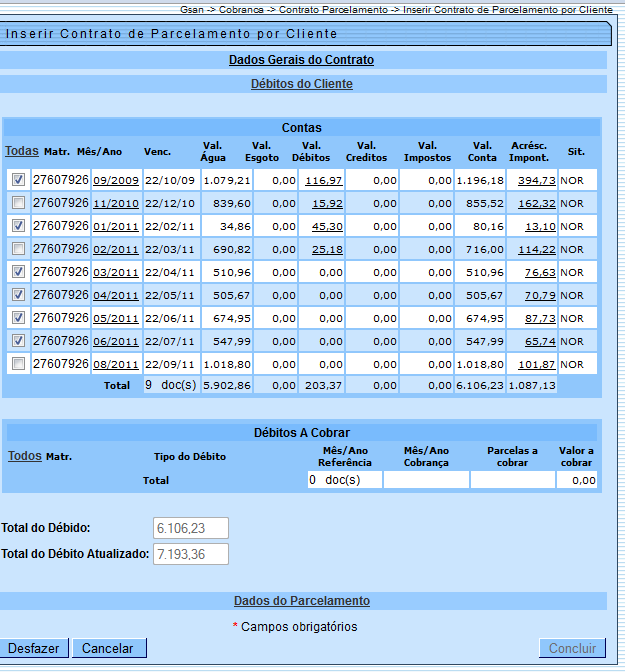The height and width of the screenshot is (672, 625).
Task: Collapse the Débitos do Cliente section
Action: click(301, 84)
